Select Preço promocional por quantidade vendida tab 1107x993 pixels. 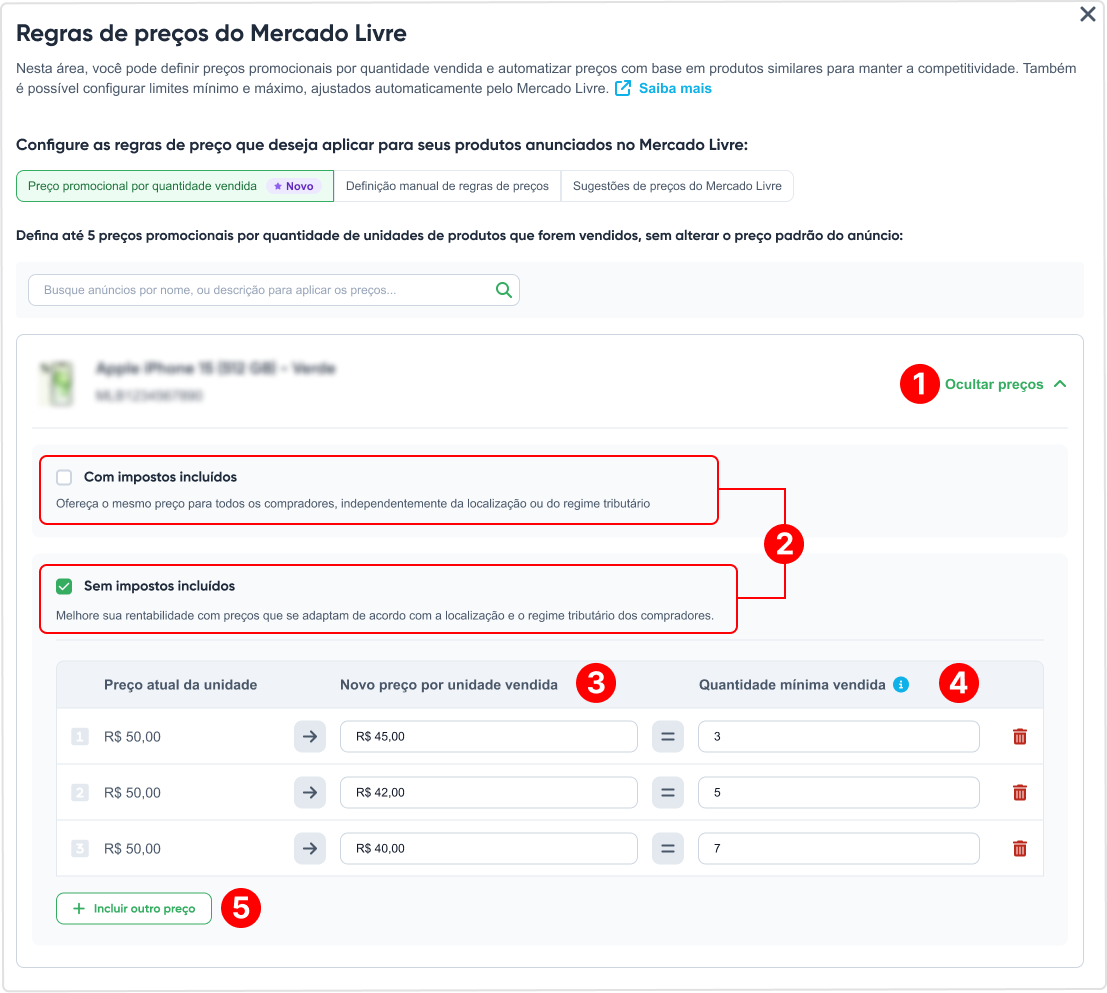(x=174, y=186)
